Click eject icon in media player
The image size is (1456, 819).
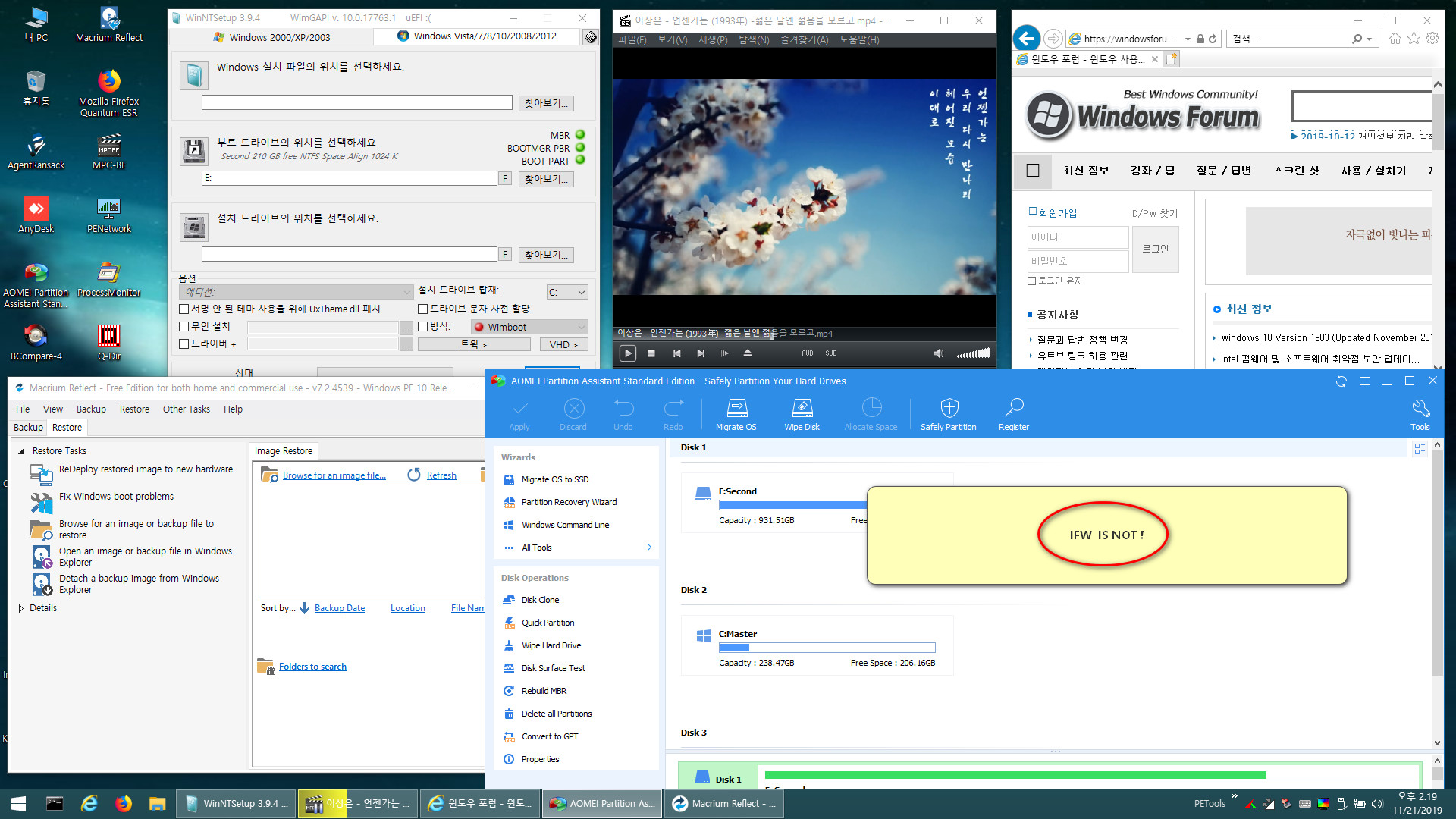pos(748,353)
